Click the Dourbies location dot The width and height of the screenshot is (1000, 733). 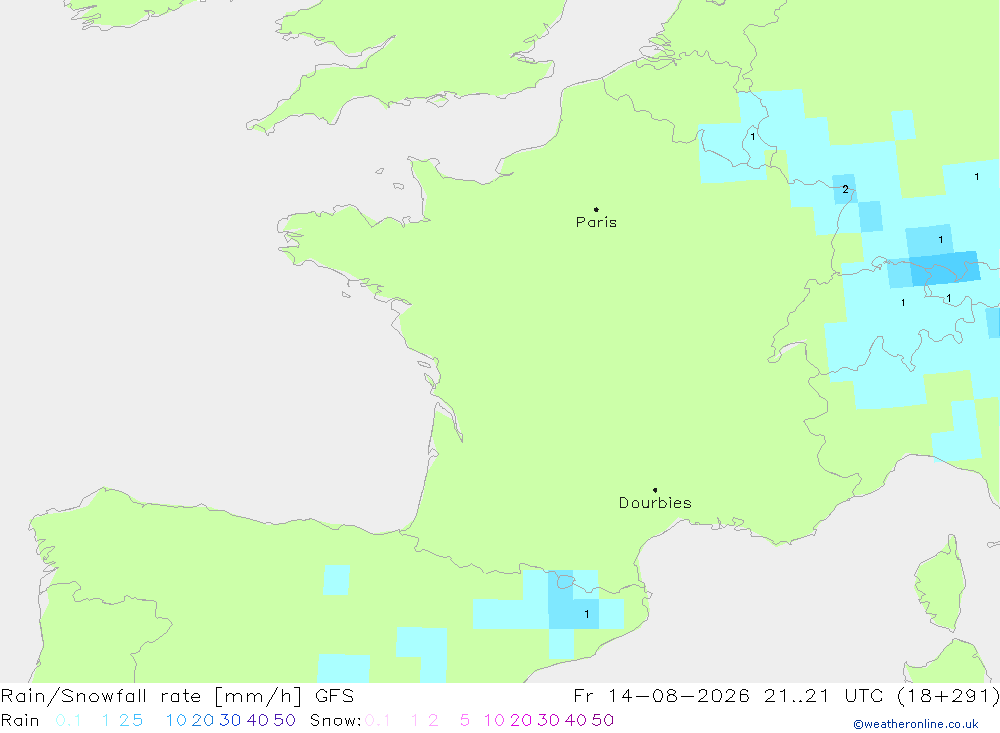click(655, 490)
